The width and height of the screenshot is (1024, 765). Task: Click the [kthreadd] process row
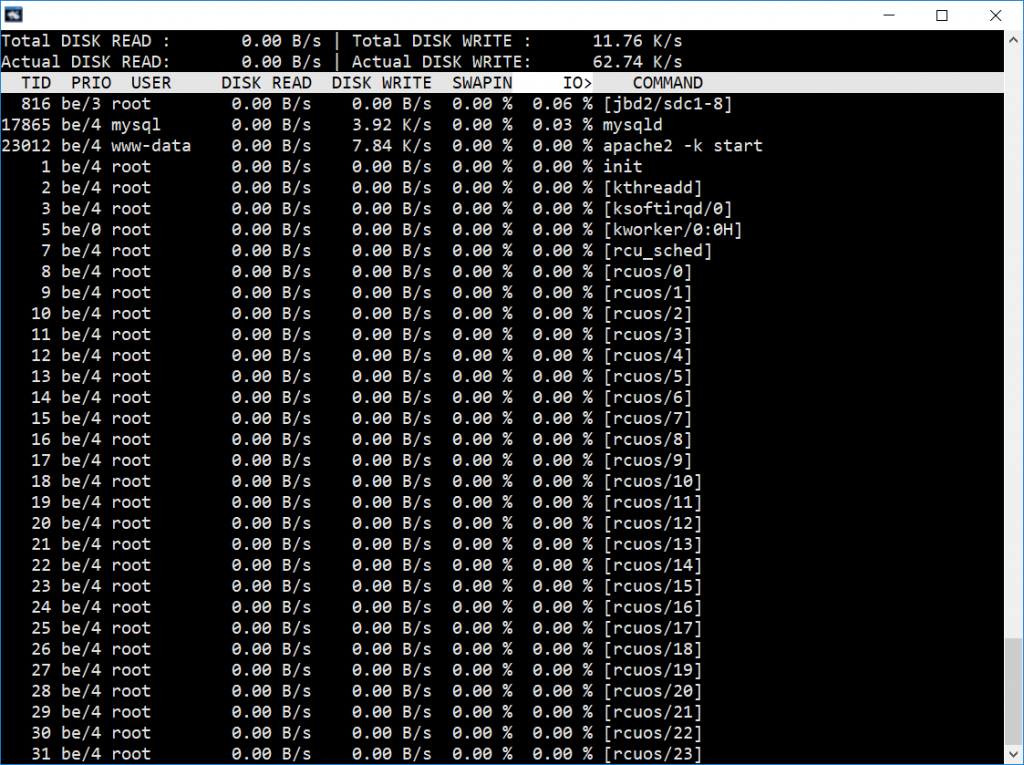tap(502, 187)
